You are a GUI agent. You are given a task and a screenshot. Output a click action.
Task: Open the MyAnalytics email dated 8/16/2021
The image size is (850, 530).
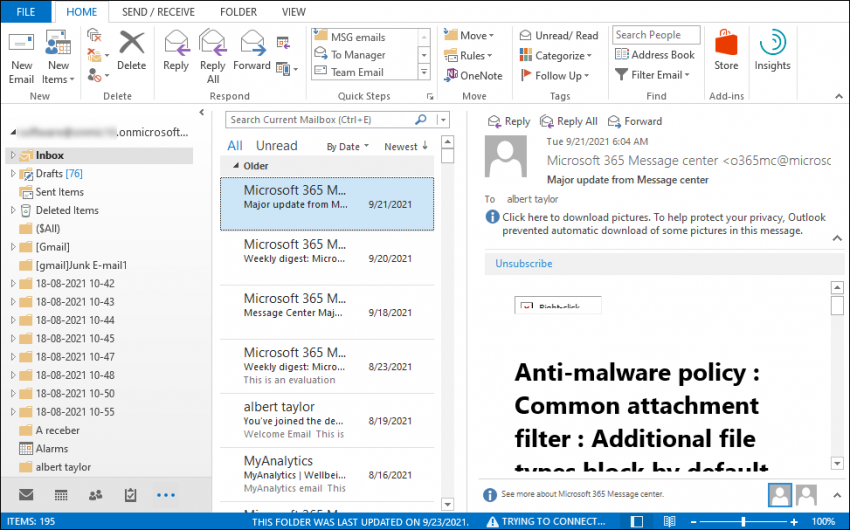coord(327,474)
